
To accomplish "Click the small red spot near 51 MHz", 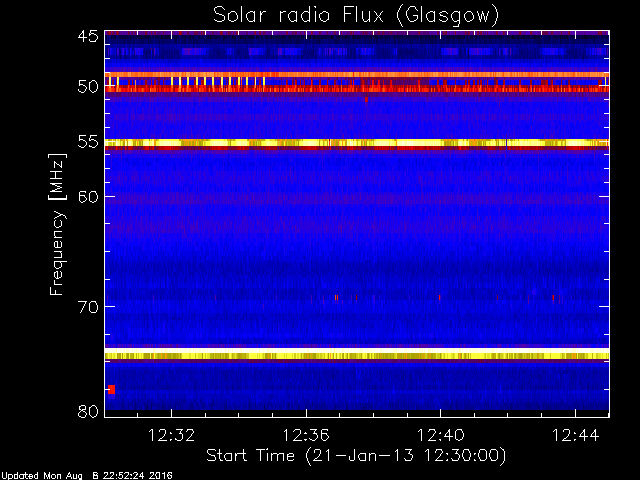I will click(366, 100).
